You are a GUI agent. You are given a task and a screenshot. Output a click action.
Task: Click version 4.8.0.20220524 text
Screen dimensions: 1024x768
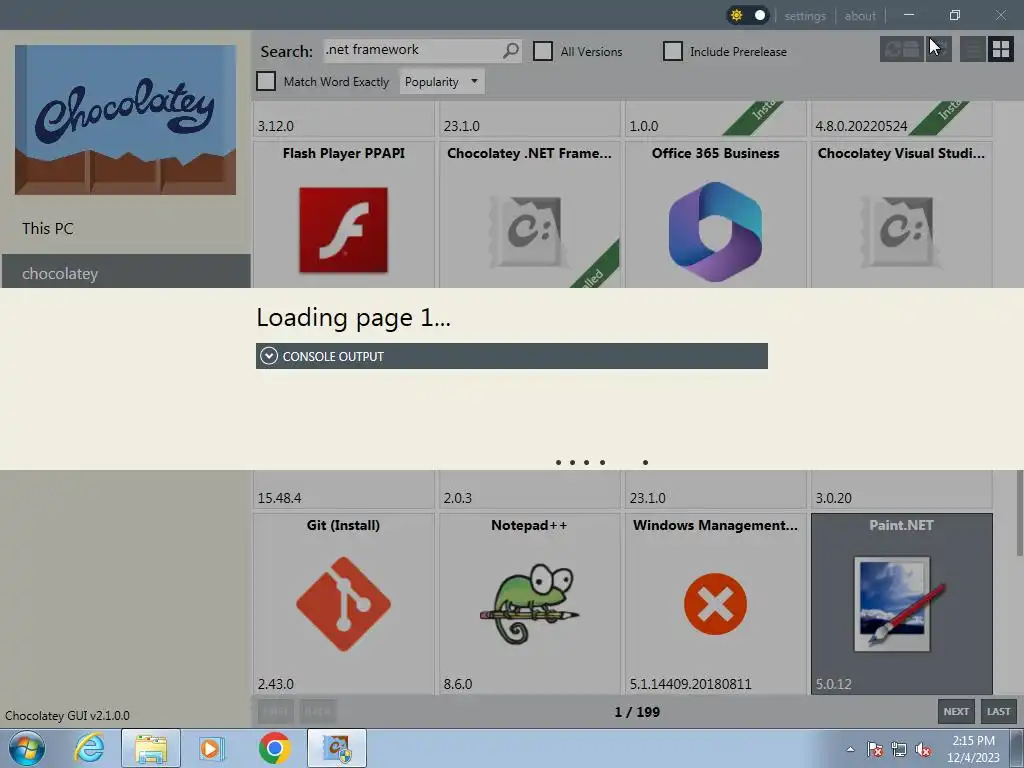pyautogui.click(x=861, y=126)
